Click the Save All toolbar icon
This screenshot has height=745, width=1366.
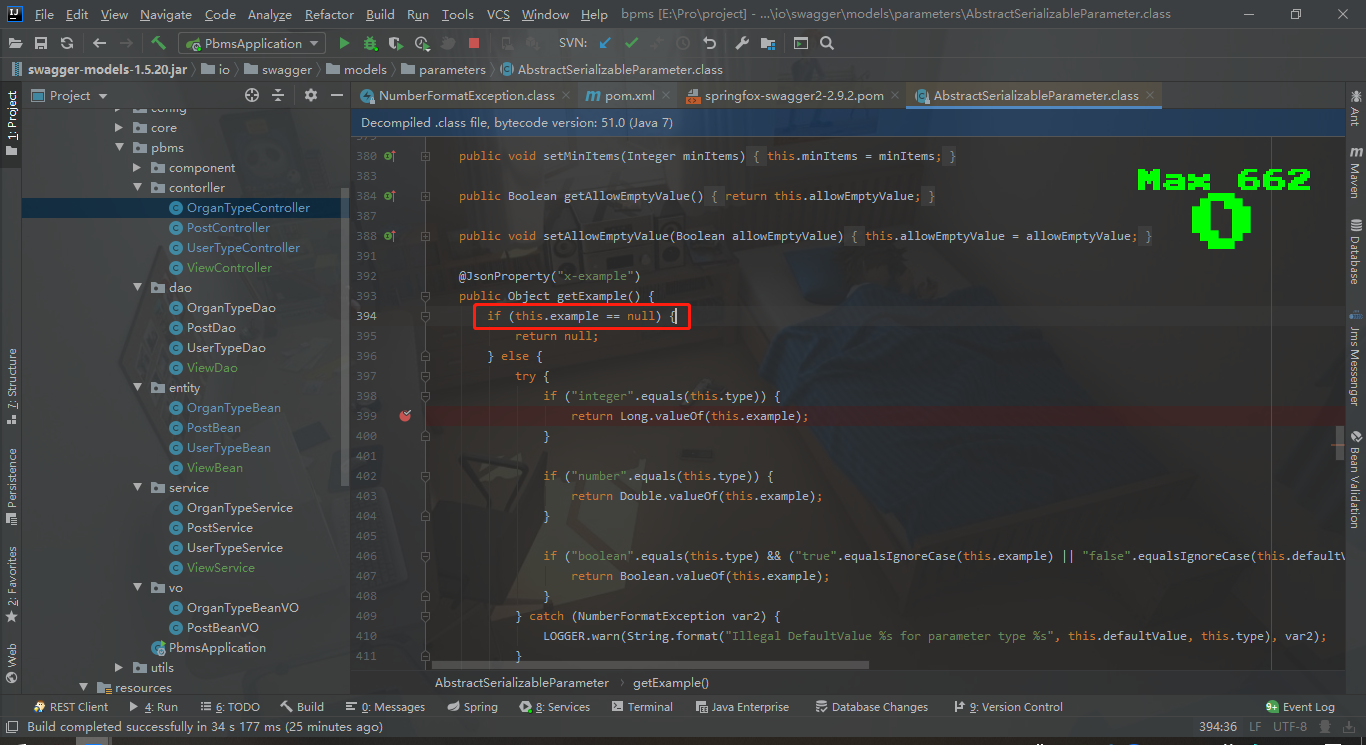41,43
